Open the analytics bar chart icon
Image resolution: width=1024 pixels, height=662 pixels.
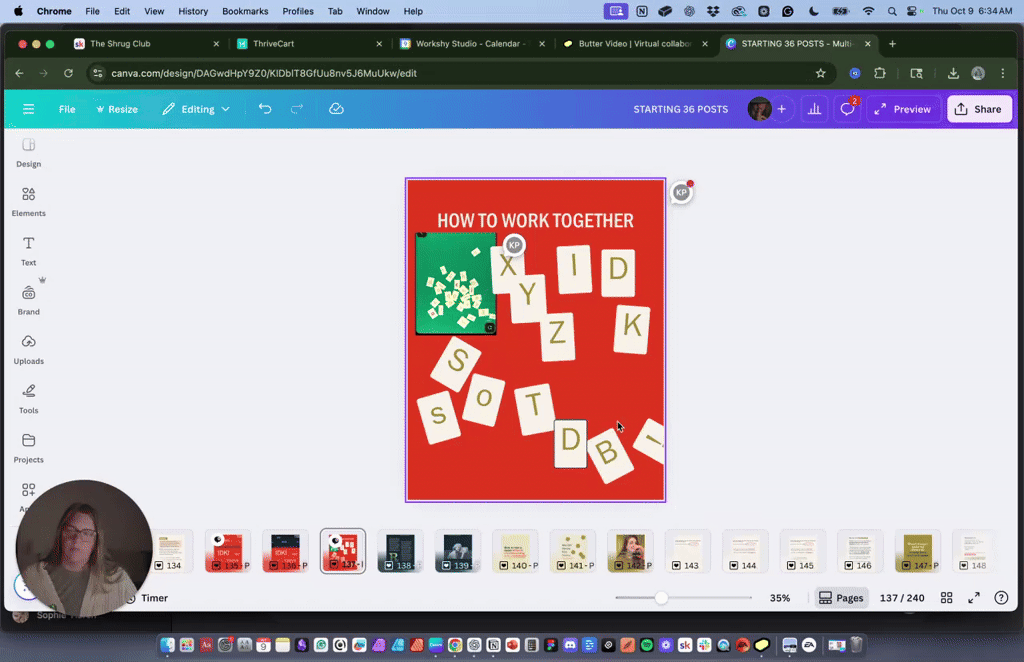point(814,109)
